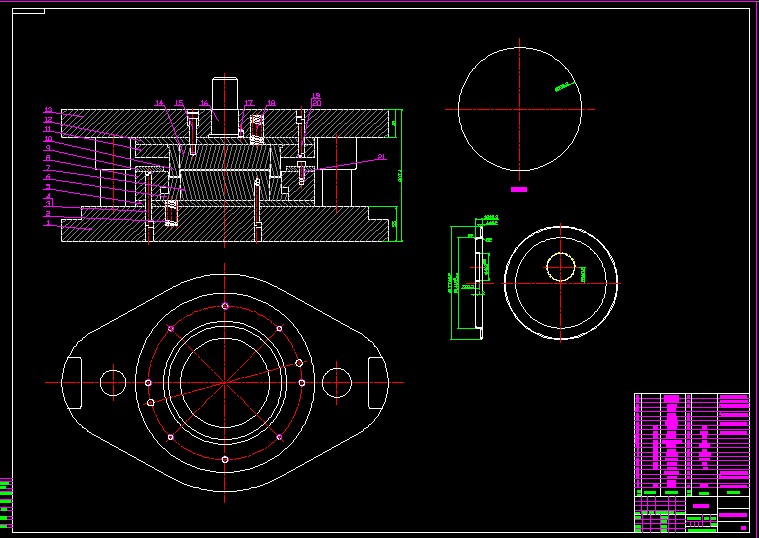
Task: Click the right guide-post circle in the plan view
Action: 336,383
